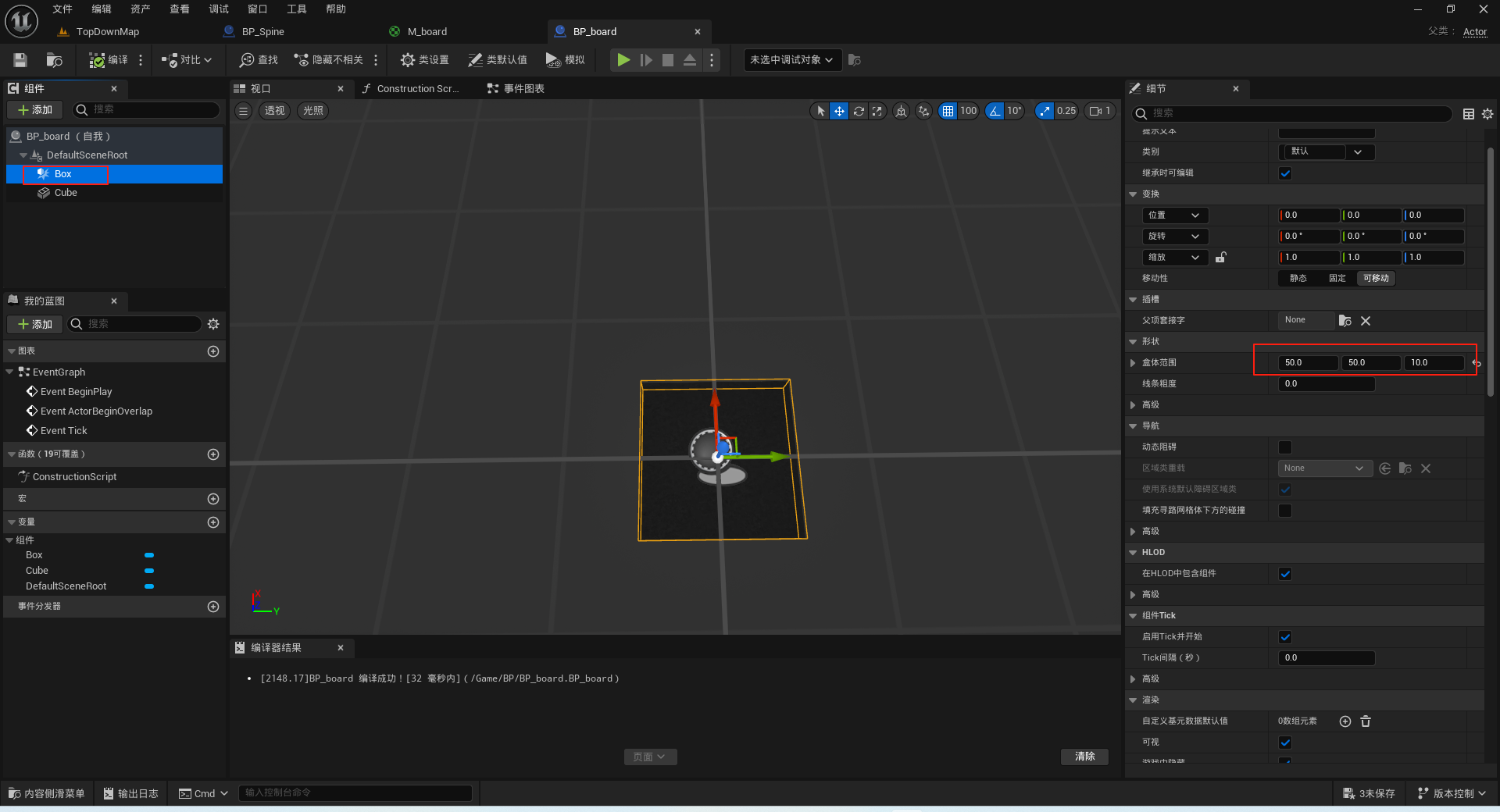Toggle grid snapping icon
The image size is (1500, 812).
[948, 111]
